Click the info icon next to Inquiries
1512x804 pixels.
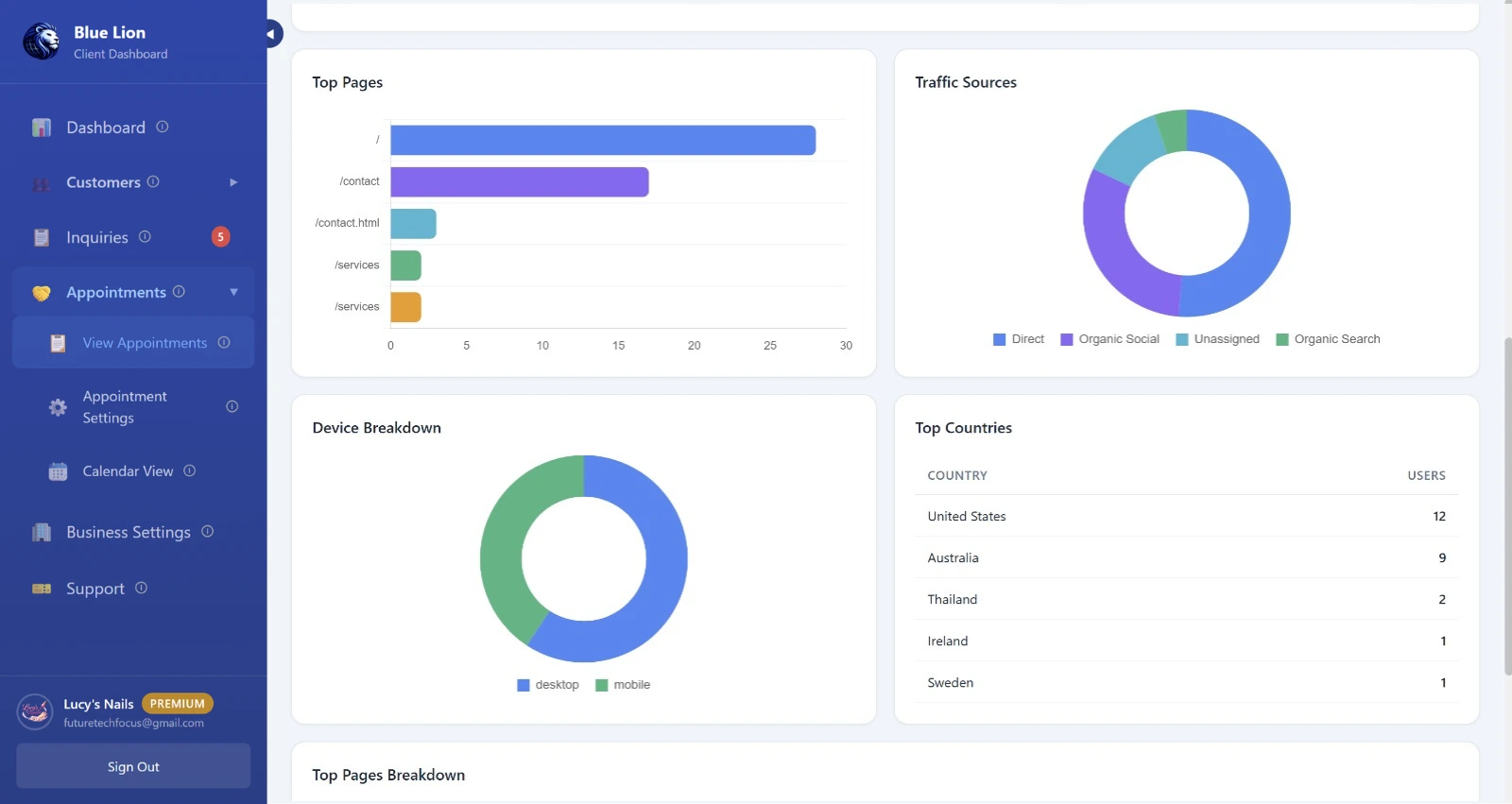coord(145,236)
